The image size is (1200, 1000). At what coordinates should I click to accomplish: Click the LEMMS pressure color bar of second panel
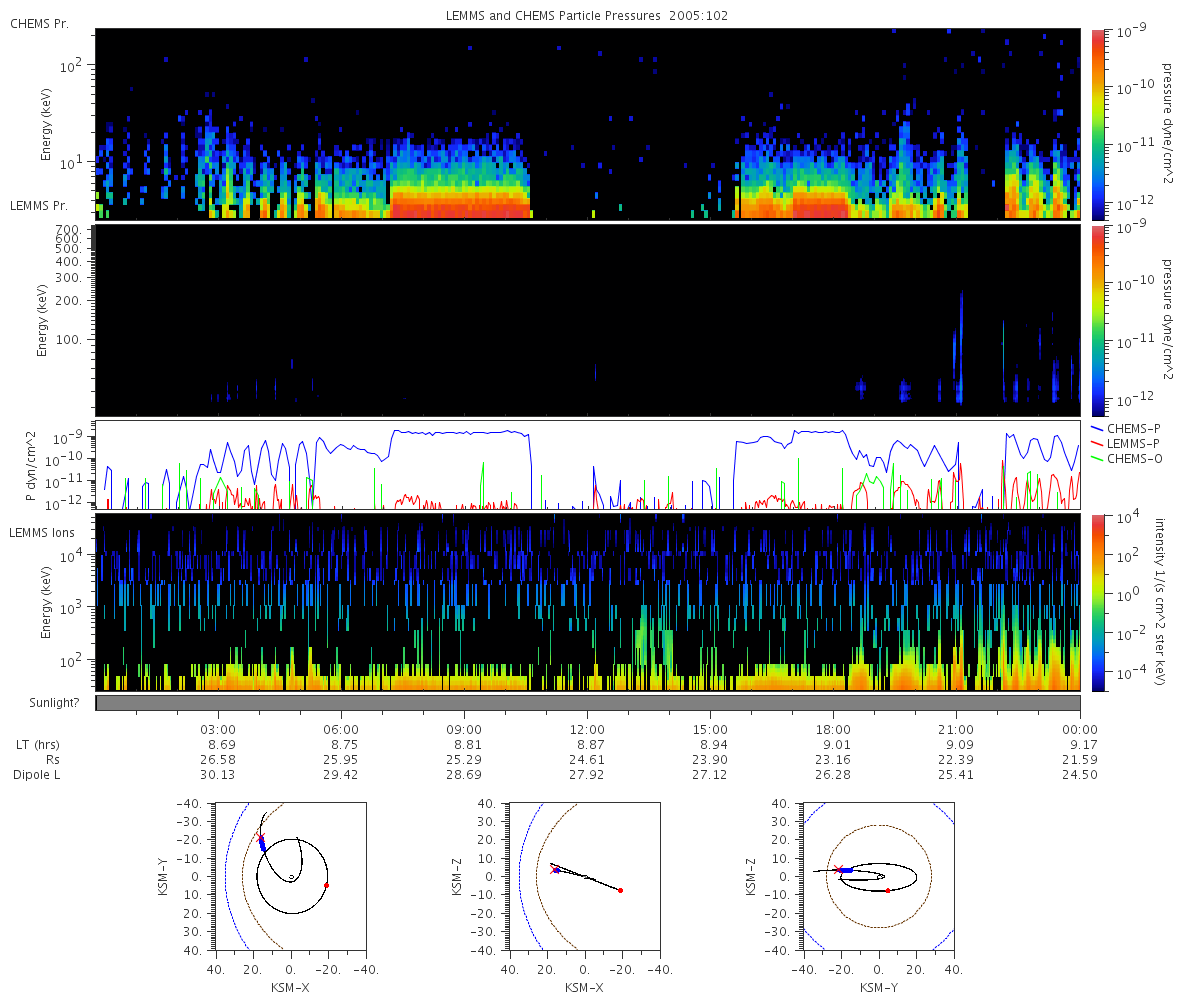(1097, 320)
